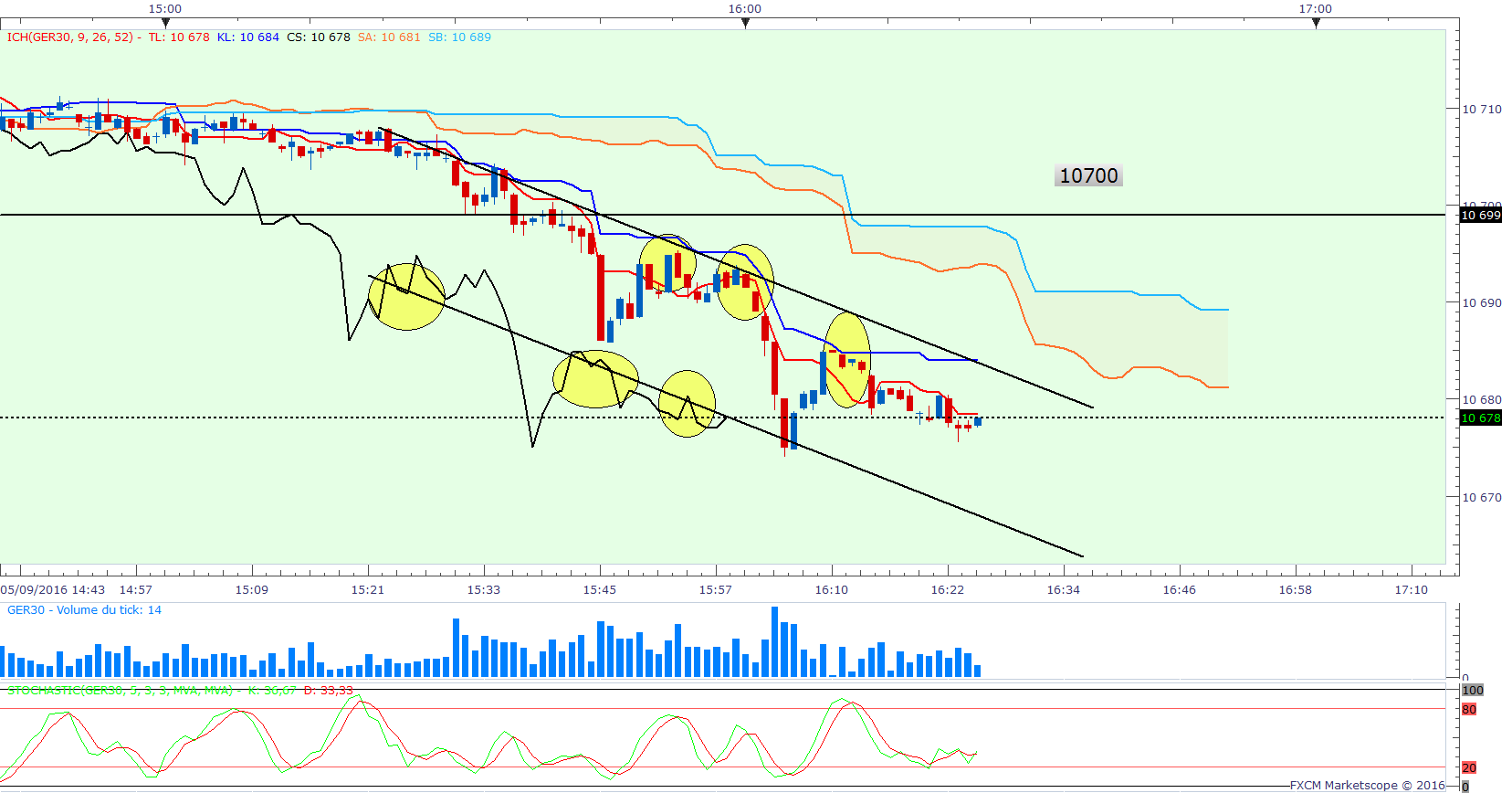Click the 15:09 time axis label
1512x793 pixels.
(252, 589)
